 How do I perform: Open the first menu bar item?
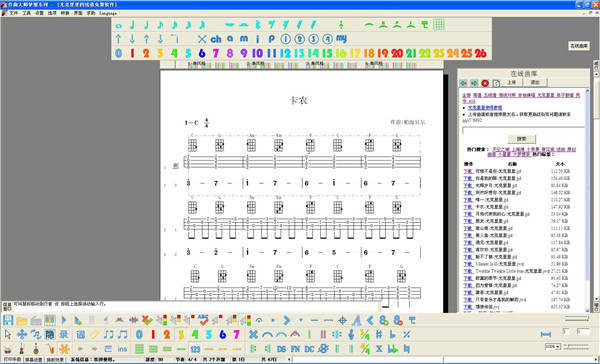13,13
